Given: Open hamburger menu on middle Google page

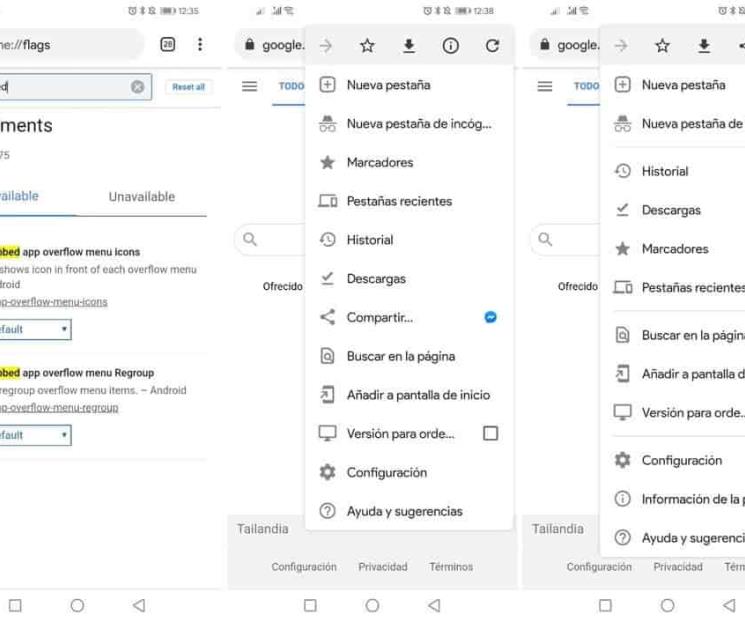Looking at the screenshot, I should pos(249,86).
